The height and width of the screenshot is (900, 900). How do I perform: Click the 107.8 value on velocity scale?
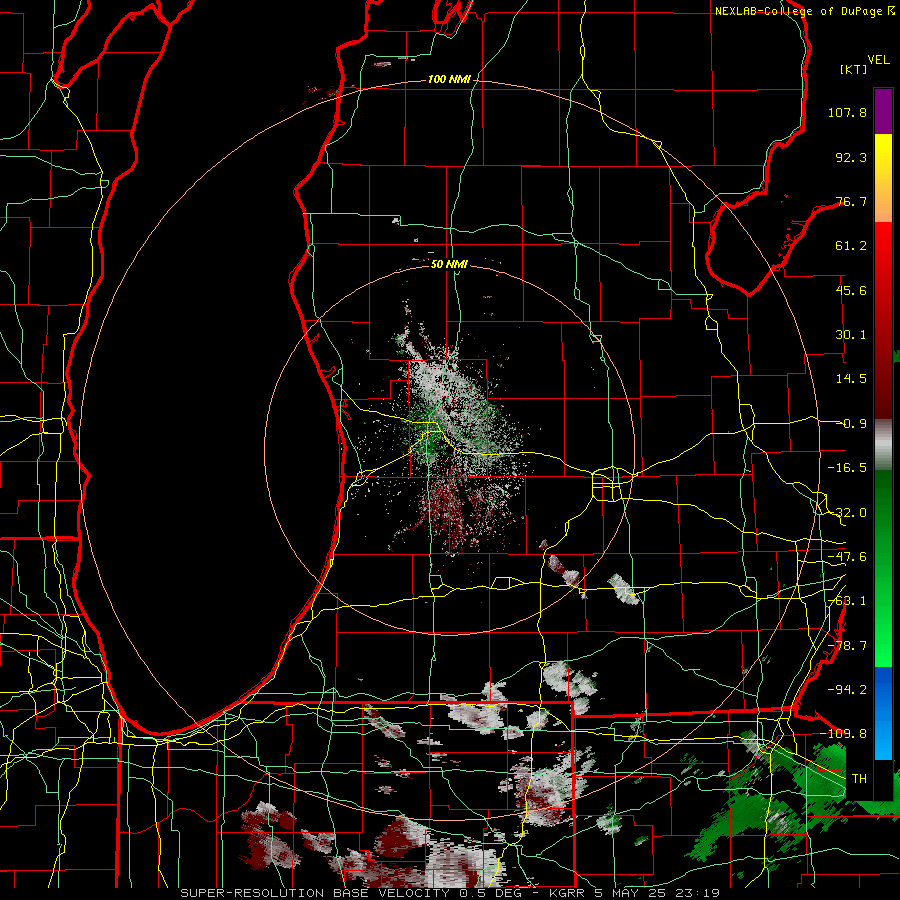click(847, 112)
